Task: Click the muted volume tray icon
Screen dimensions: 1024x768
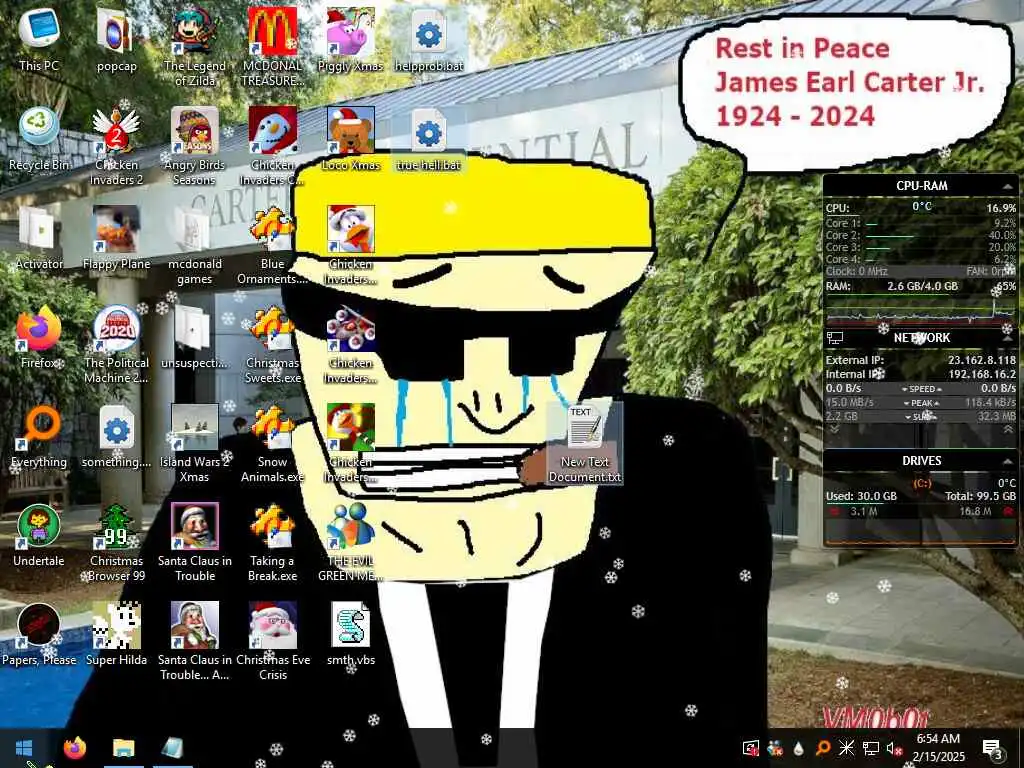Action: coord(894,748)
